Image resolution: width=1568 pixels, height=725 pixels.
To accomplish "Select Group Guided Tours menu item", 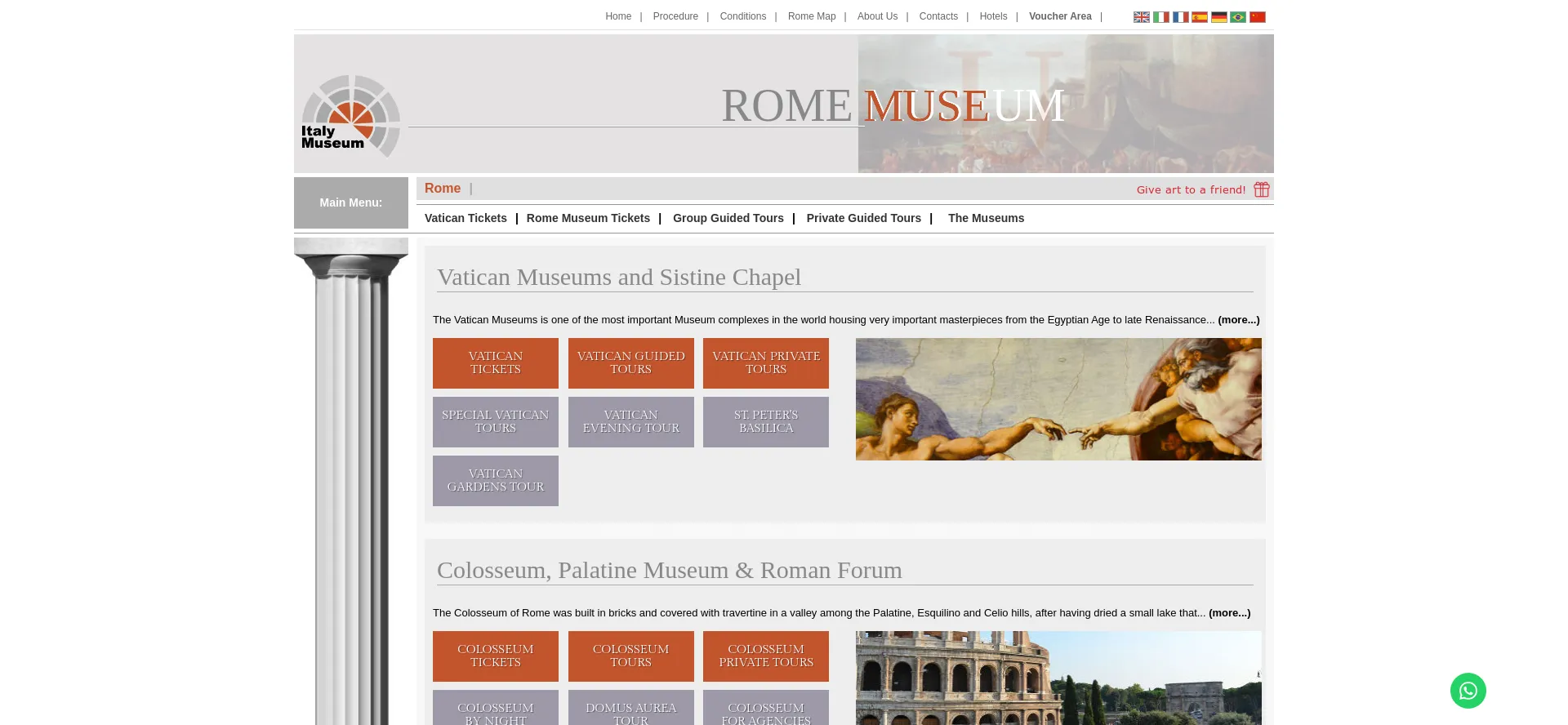I will point(728,218).
